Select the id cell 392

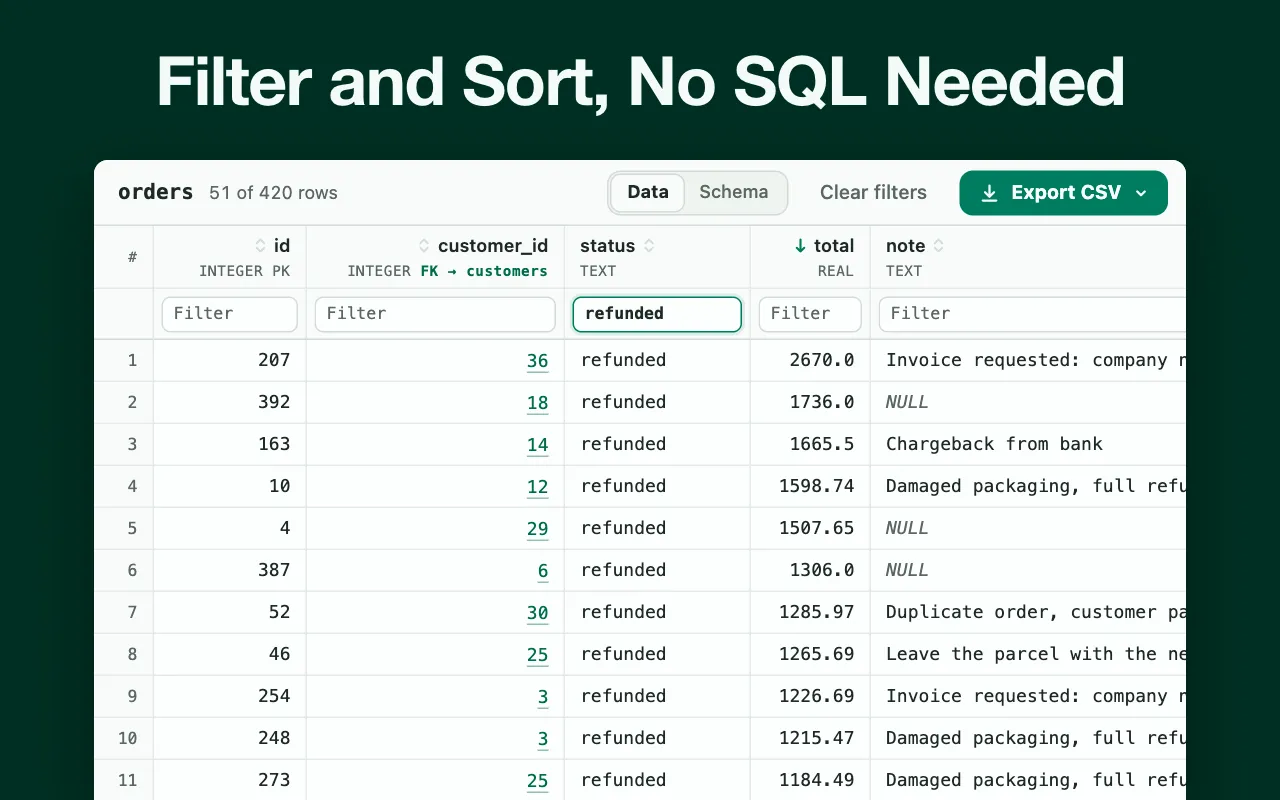pos(230,402)
